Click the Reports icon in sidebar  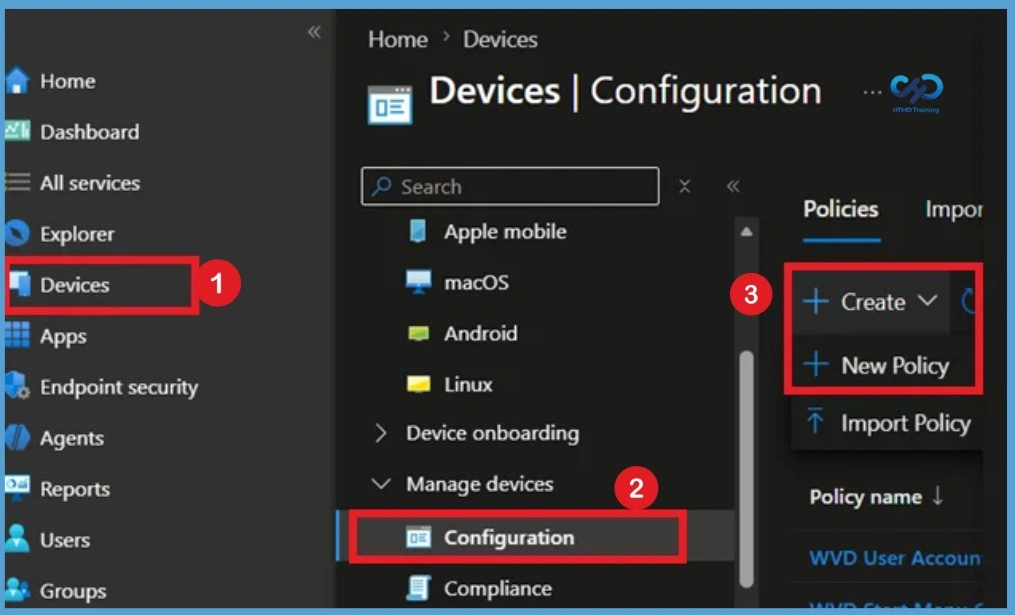[17, 487]
